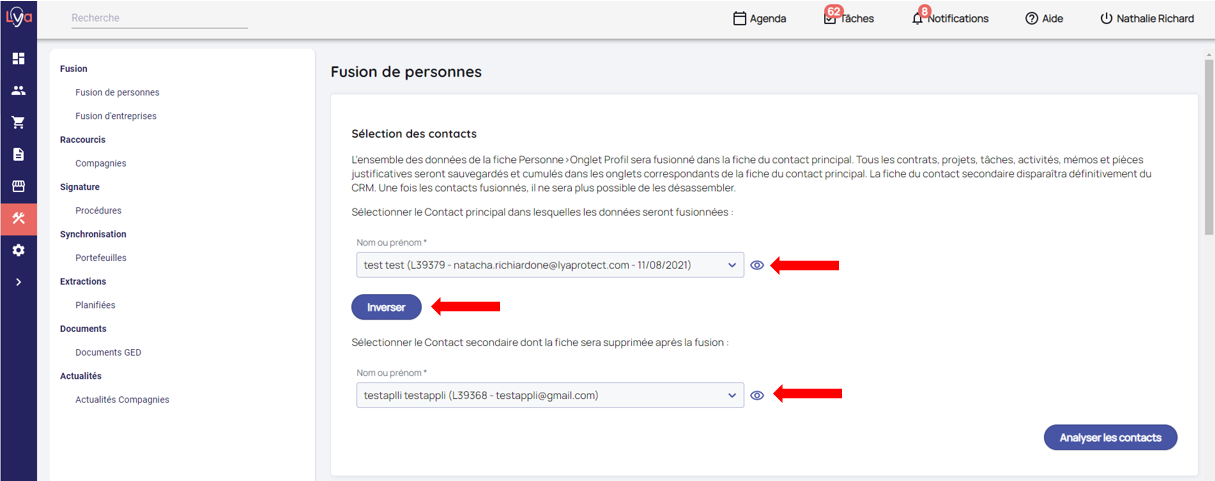The image size is (1215, 481).
Task: Click the Inverser button
Action: pos(386,307)
